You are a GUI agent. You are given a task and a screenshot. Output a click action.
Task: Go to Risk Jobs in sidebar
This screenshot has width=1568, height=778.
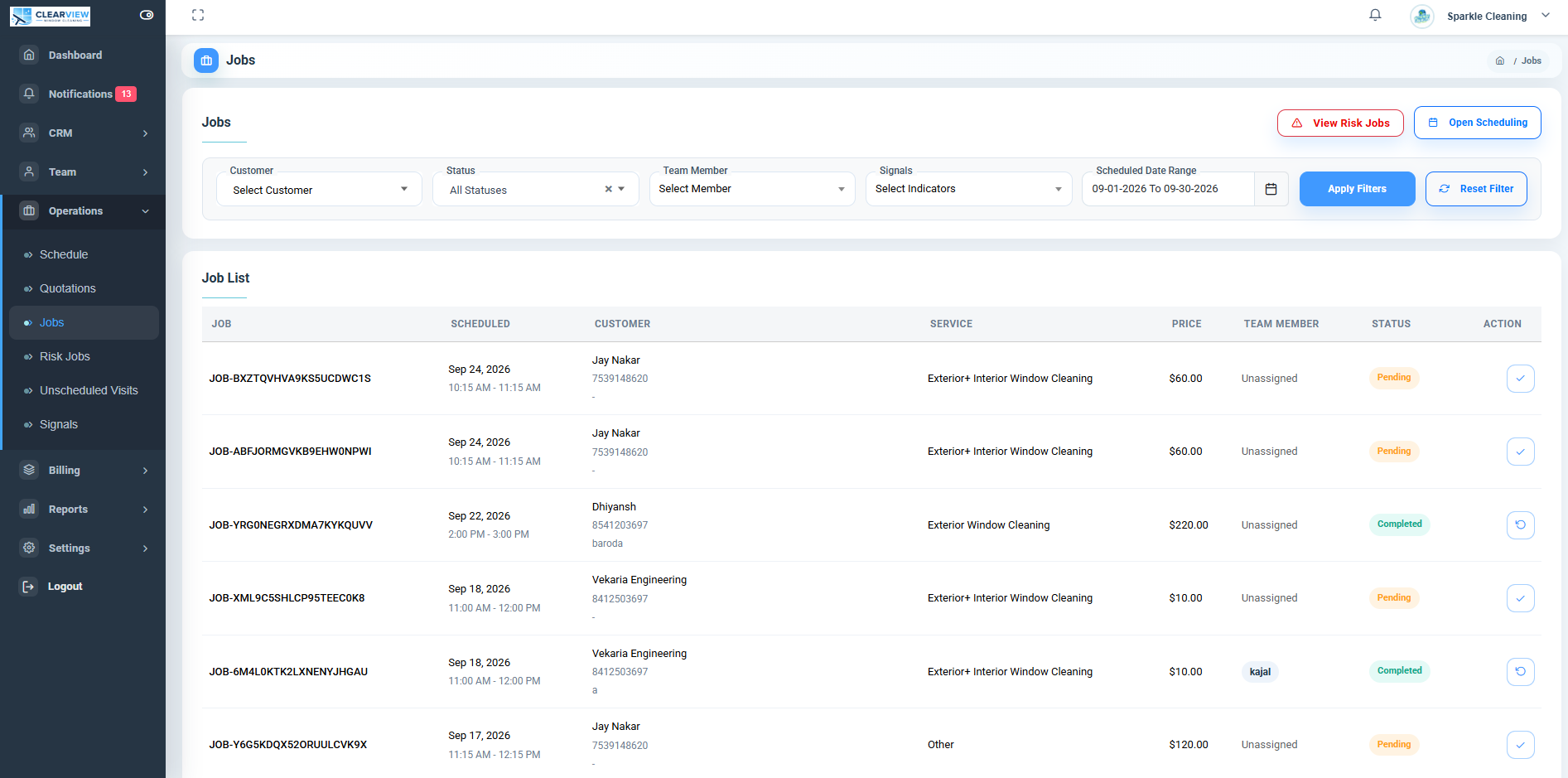click(x=65, y=356)
